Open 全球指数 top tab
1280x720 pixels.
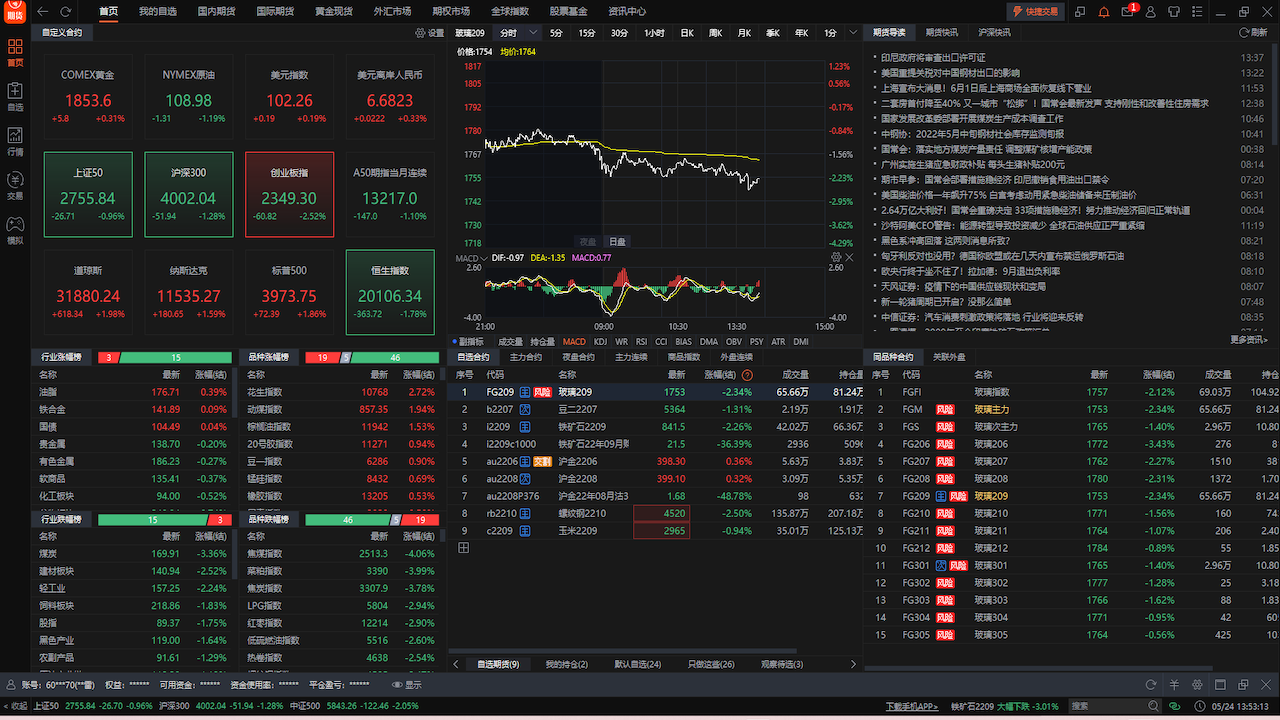(x=510, y=11)
